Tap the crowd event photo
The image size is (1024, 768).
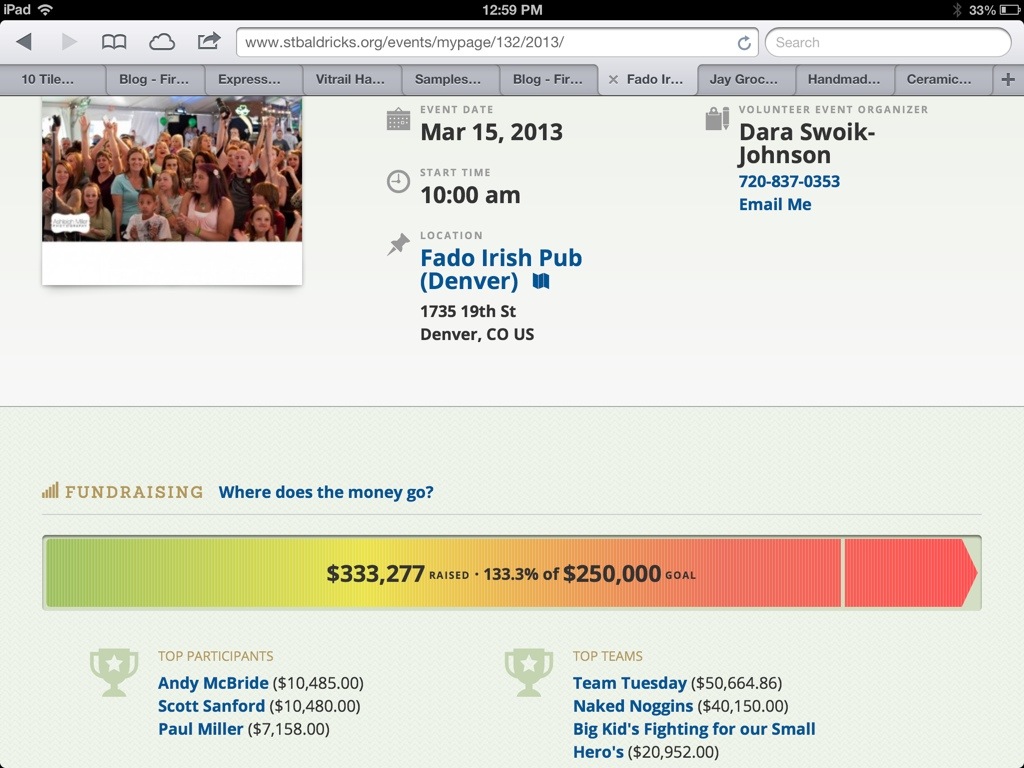[x=171, y=169]
